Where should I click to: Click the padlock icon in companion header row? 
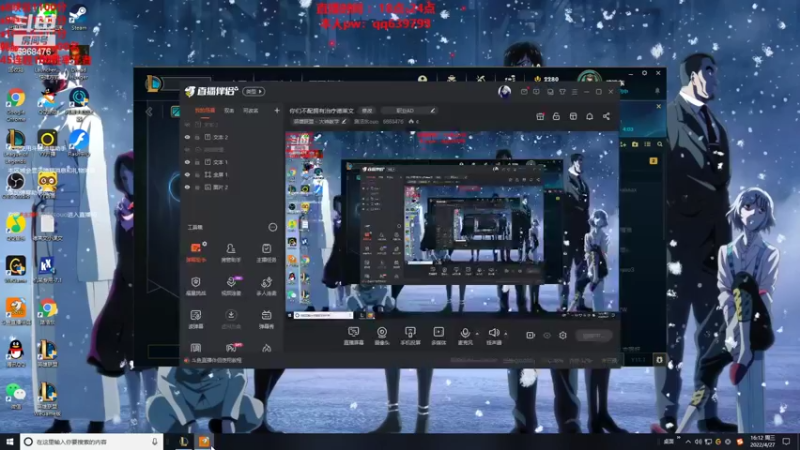pos(556,116)
